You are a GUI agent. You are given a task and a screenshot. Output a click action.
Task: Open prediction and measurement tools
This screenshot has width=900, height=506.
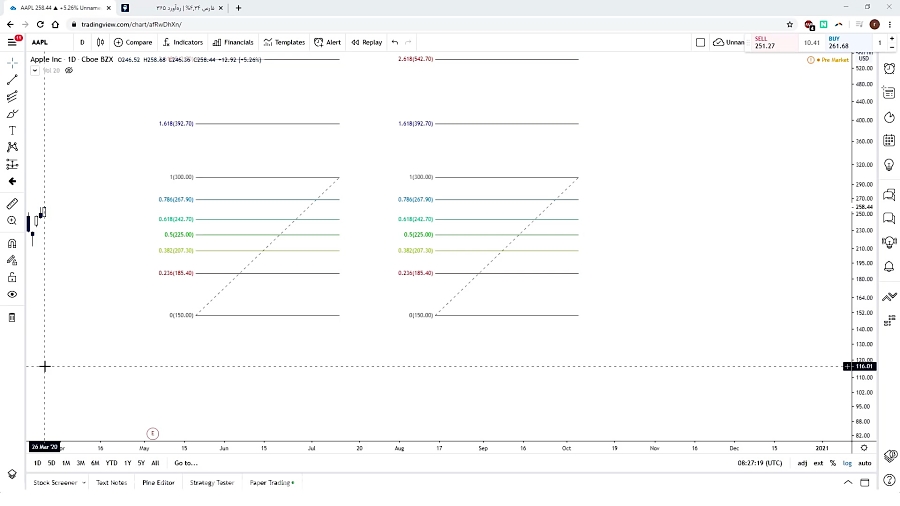pyautogui.click(x=12, y=165)
